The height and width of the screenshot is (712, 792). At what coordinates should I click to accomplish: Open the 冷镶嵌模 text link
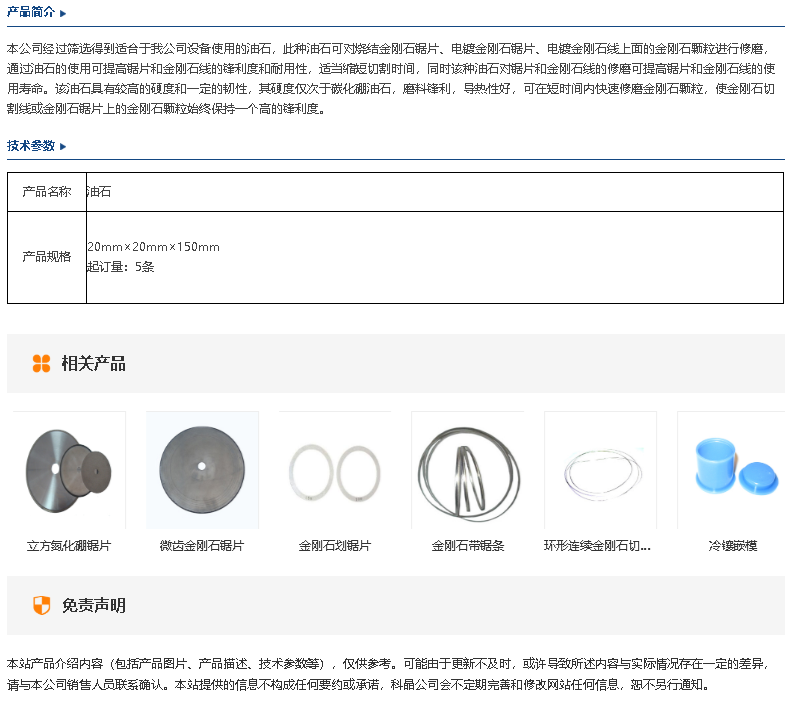click(x=732, y=546)
